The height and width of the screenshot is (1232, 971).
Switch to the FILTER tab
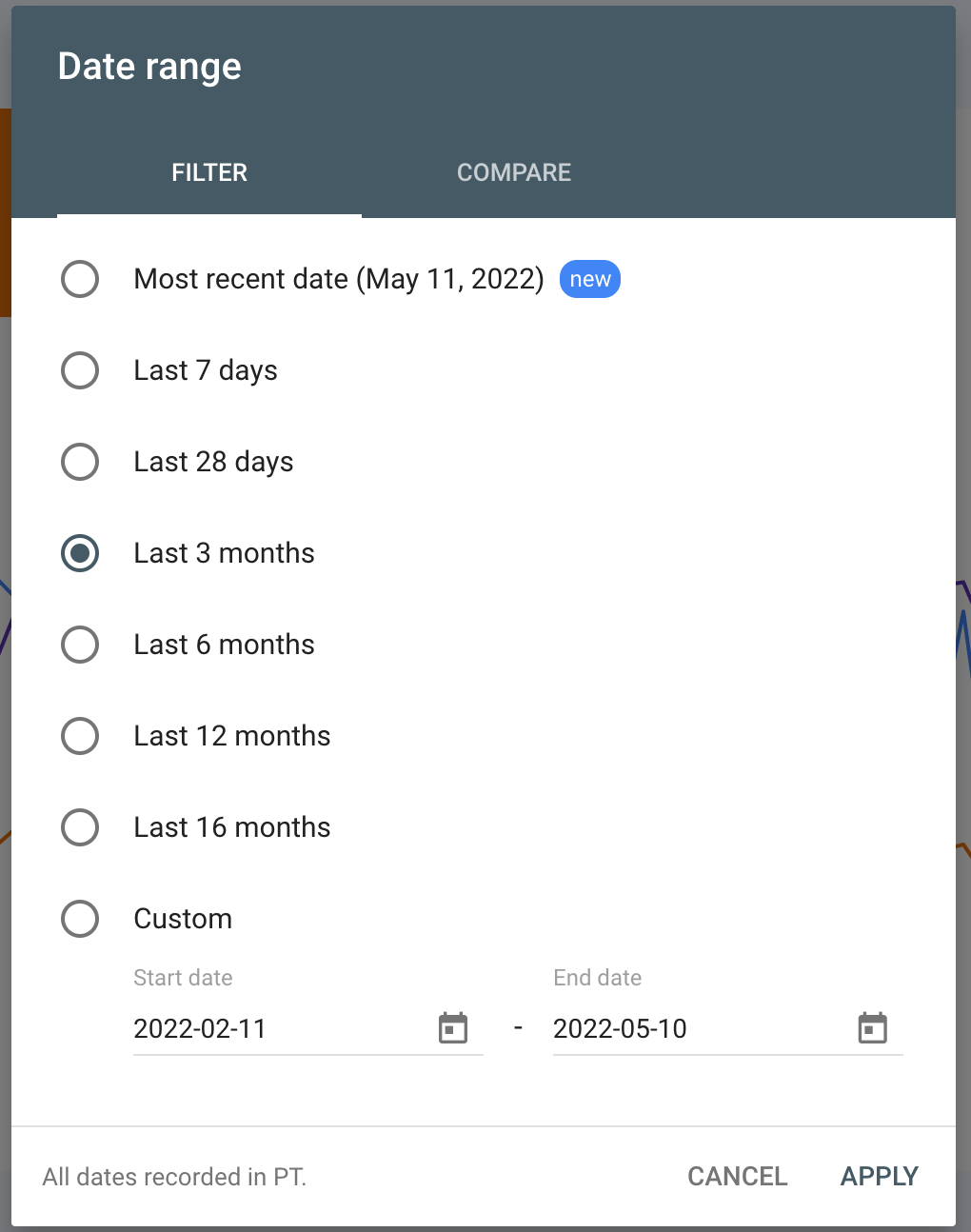[x=209, y=172]
